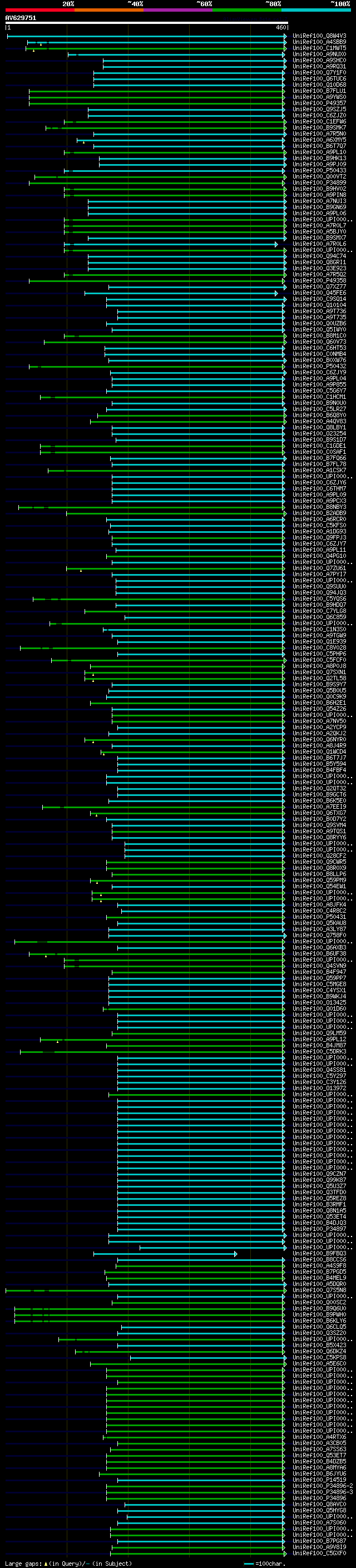The width and height of the screenshot is (356, 1568).
Task: Open hit UniRef100_A7NUI3
Action: click(319, 201)
